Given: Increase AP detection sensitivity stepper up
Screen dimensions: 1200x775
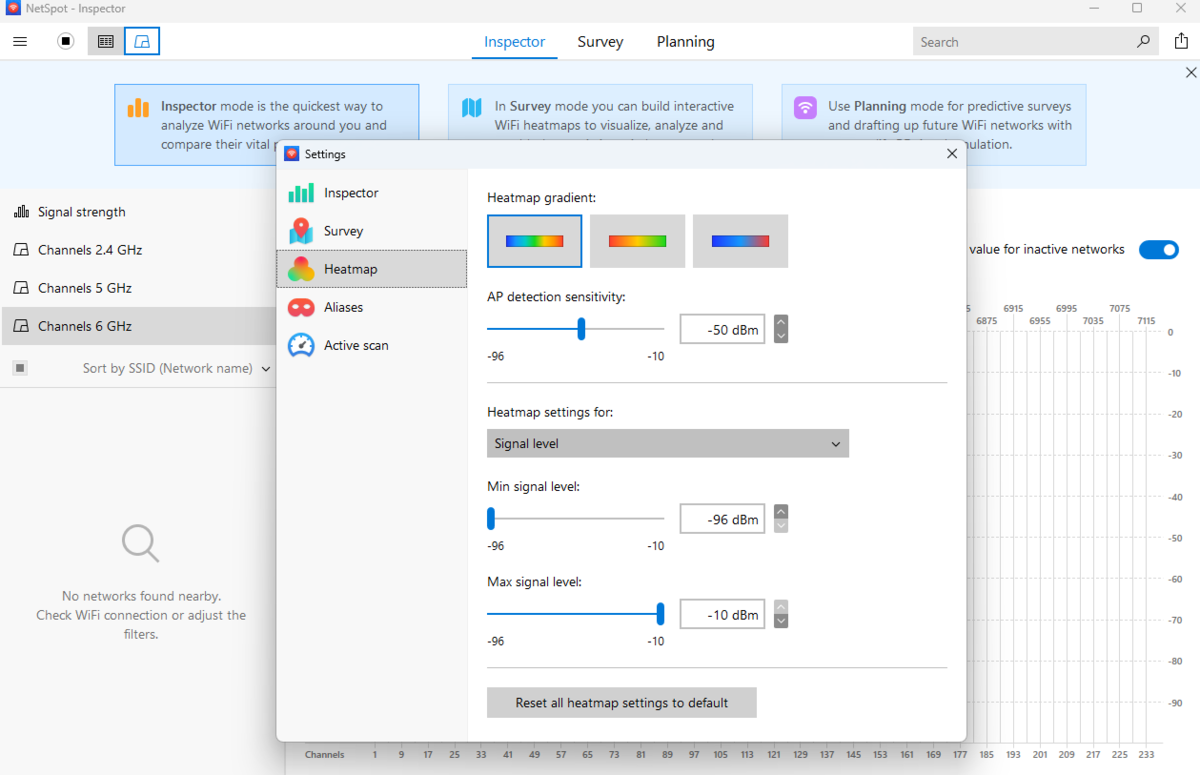Looking at the screenshot, I should tap(781, 322).
